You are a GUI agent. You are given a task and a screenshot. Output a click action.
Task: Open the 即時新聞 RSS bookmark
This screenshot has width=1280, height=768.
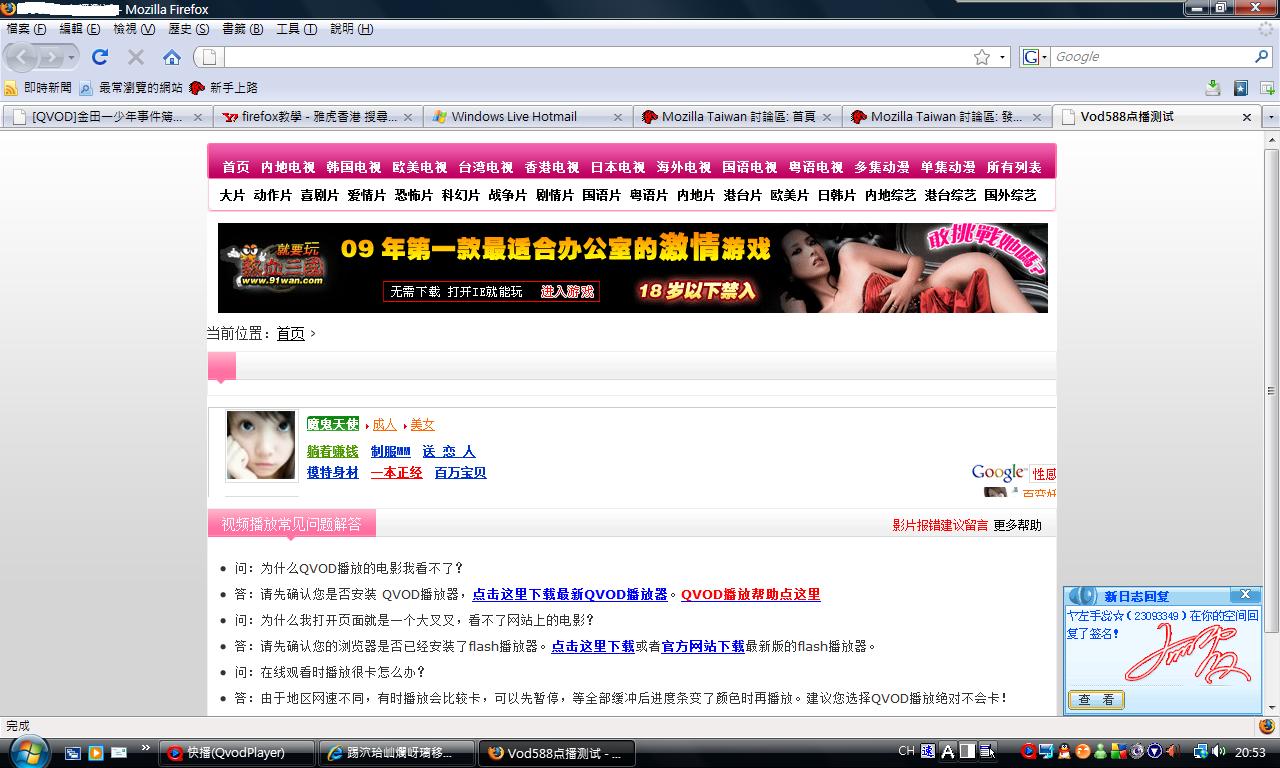(x=39, y=88)
